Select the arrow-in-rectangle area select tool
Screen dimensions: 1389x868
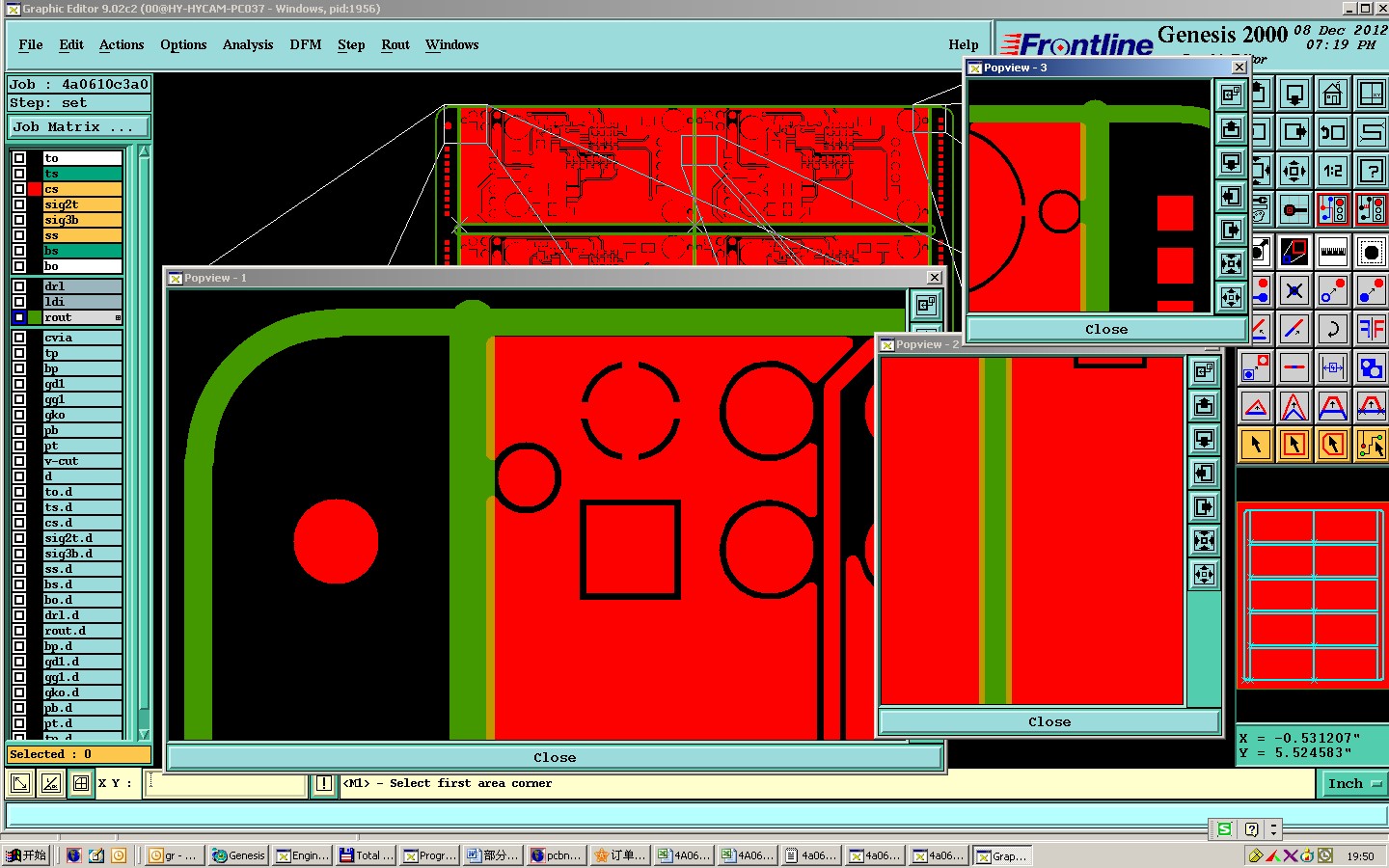pyautogui.click(x=1294, y=445)
